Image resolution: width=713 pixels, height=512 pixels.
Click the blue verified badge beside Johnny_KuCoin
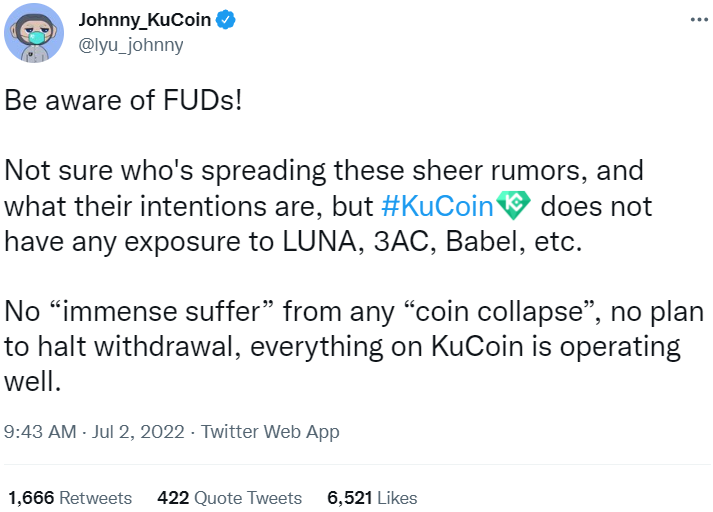click(x=225, y=20)
